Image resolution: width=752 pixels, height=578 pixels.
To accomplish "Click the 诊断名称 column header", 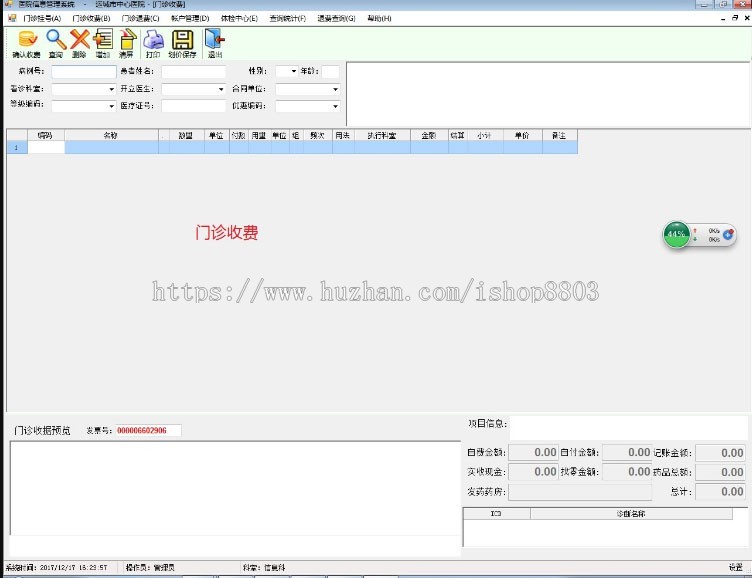I will pyautogui.click(x=631, y=514).
